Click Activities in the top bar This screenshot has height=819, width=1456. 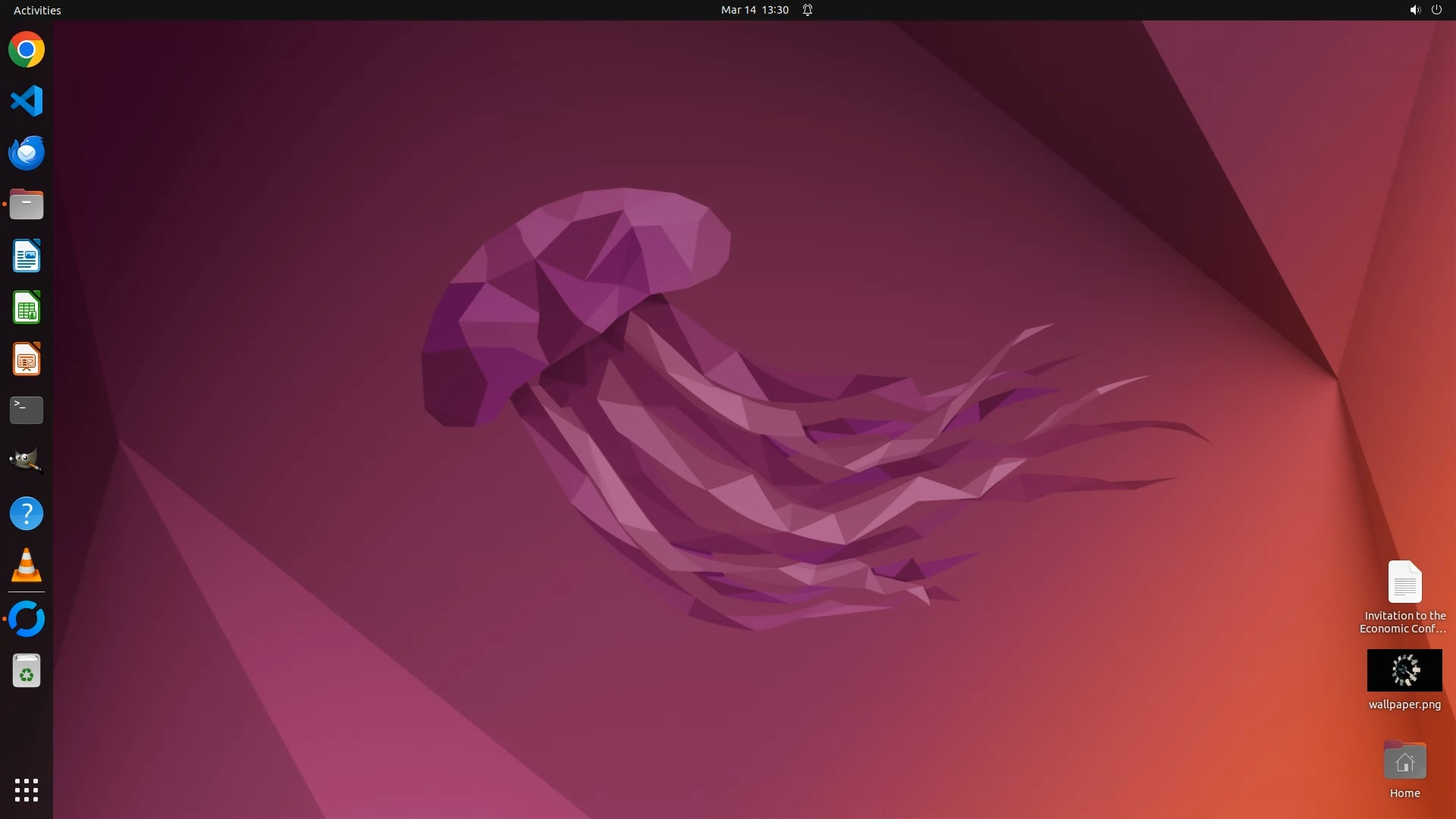tap(37, 10)
